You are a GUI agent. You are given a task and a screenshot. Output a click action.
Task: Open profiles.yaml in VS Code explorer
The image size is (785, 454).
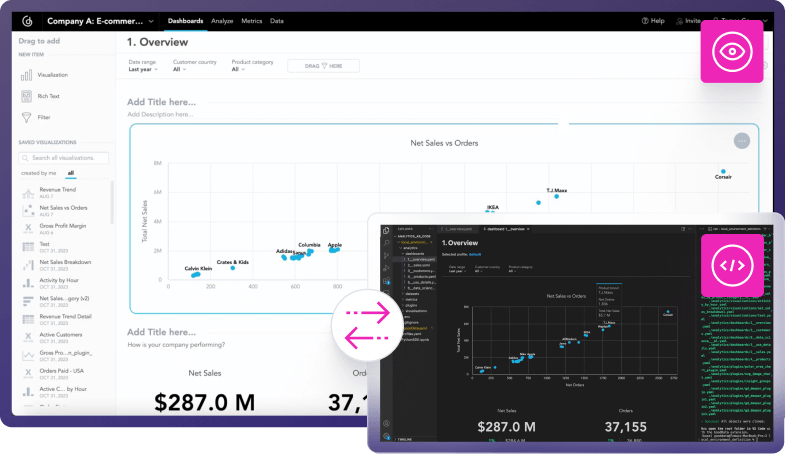pyautogui.click(x=414, y=334)
